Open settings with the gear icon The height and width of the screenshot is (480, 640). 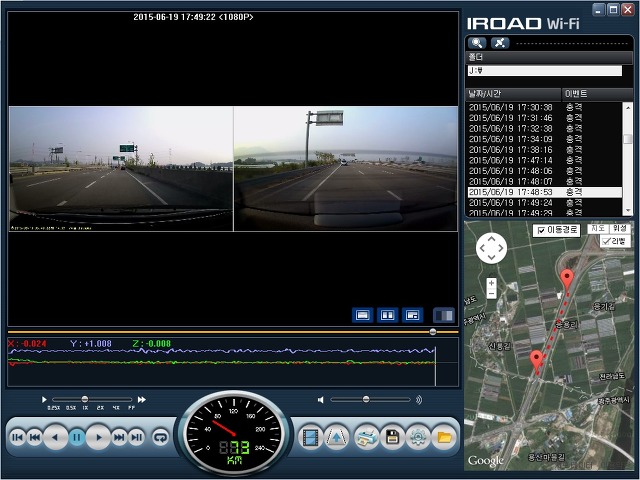click(x=418, y=437)
